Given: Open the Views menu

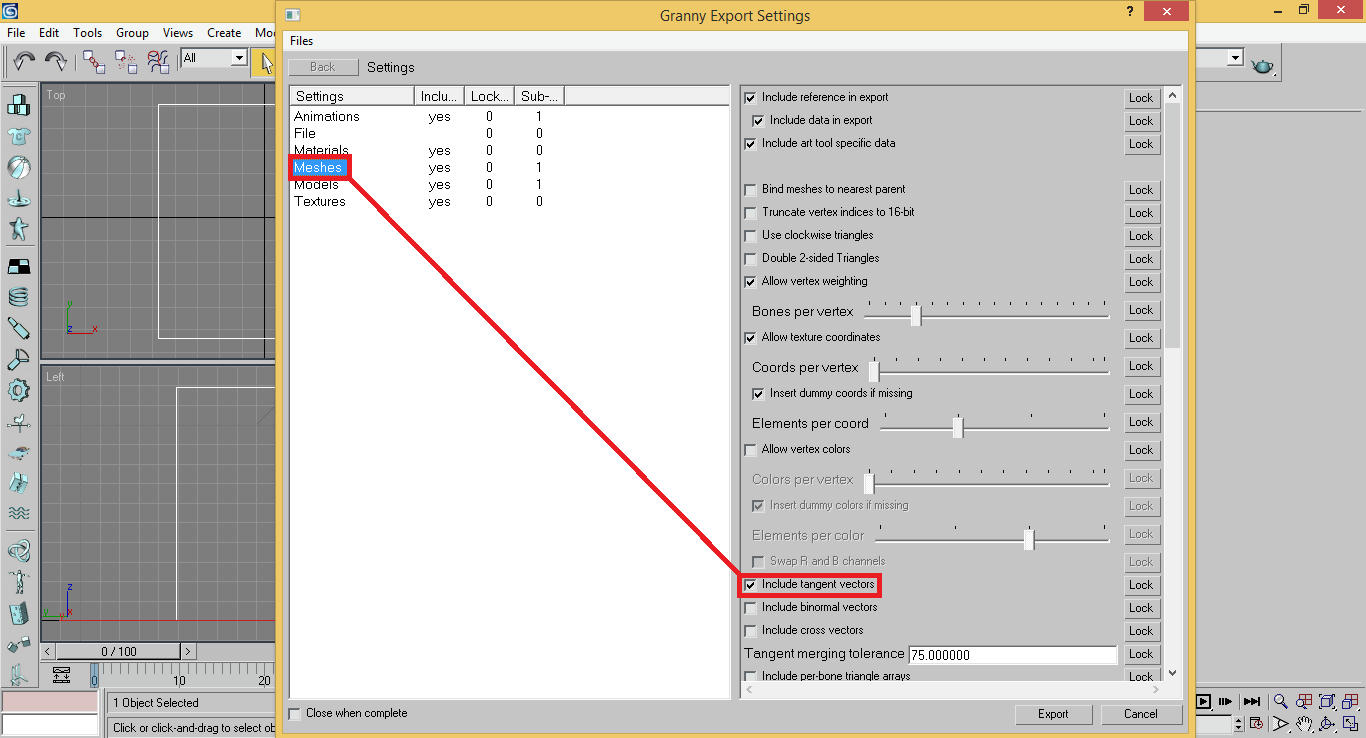Looking at the screenshot, I should 178,33.
